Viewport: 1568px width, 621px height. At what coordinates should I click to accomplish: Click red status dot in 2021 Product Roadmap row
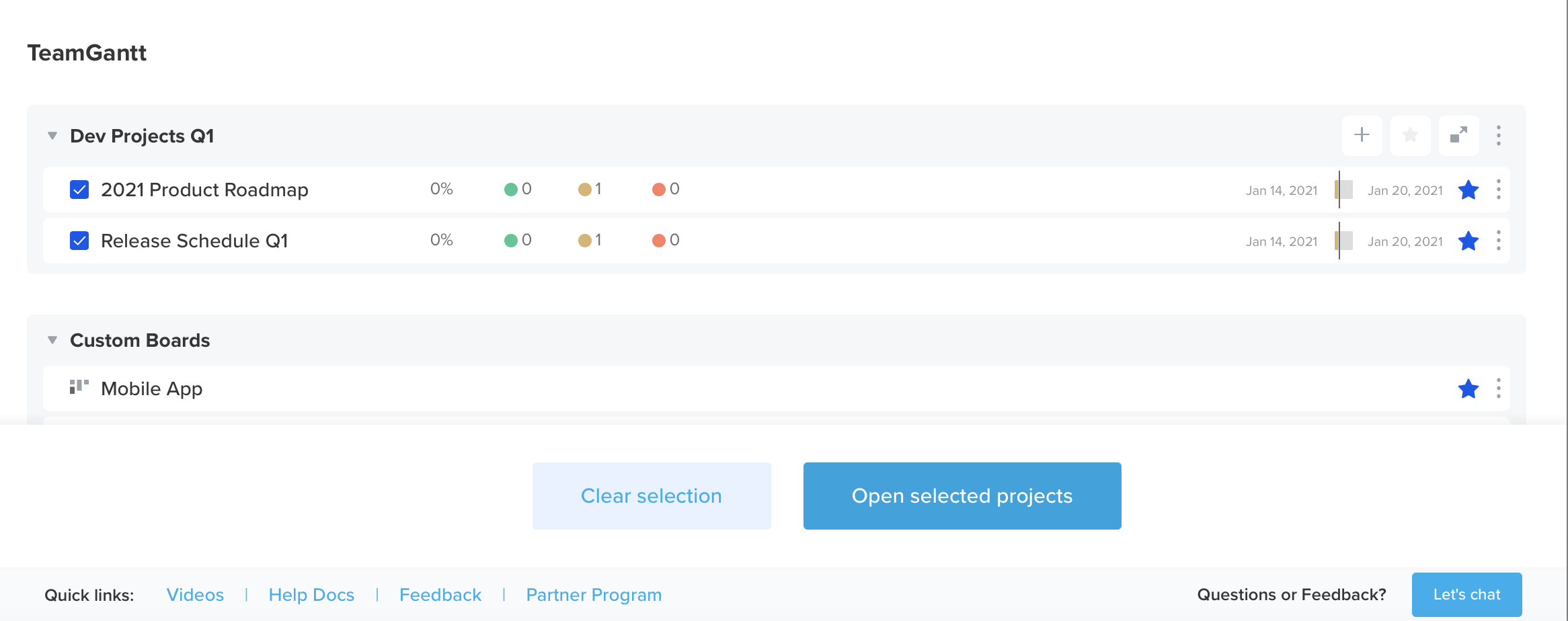pos(658,190)
